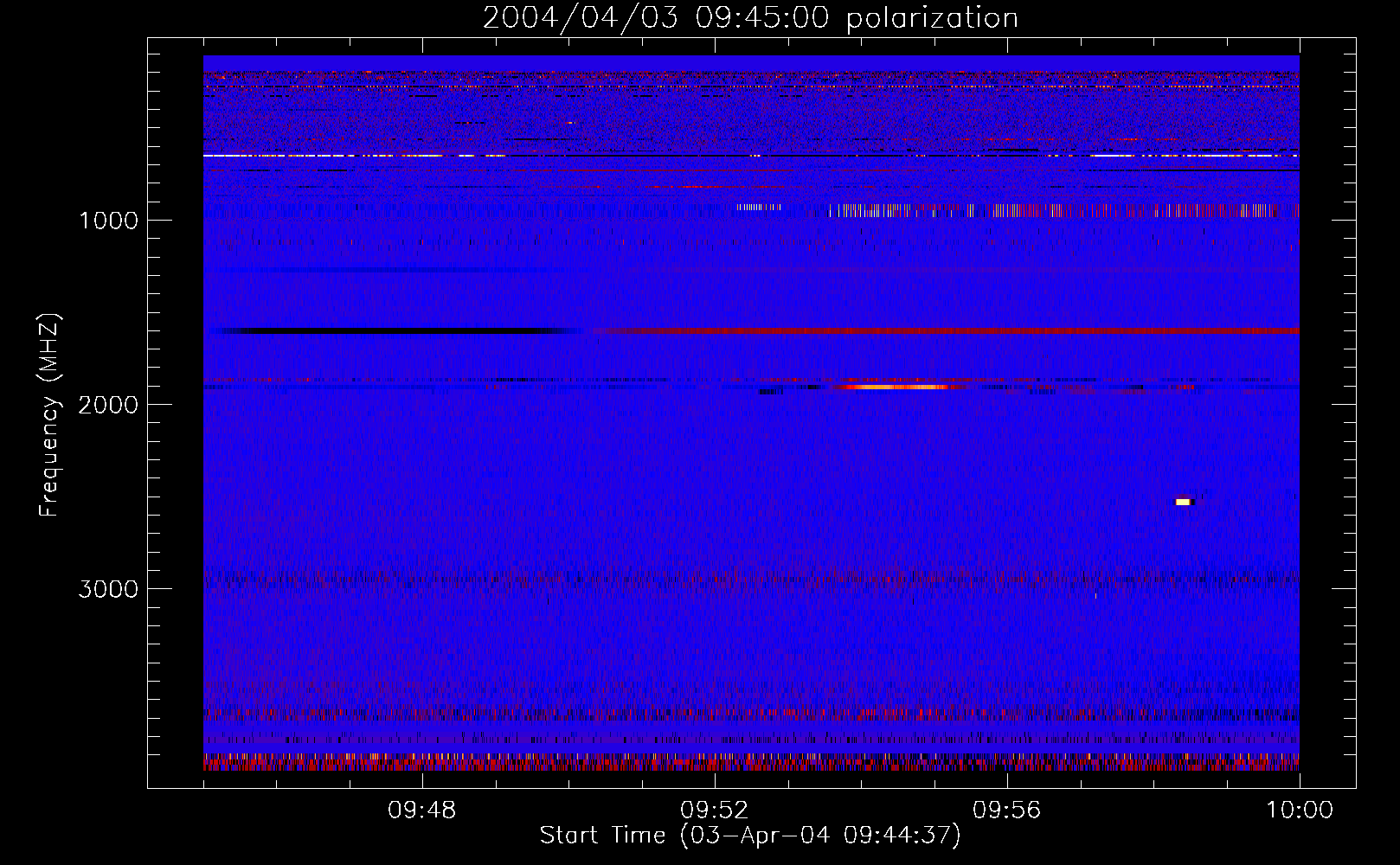Click the bright white burst near 2500 MHz
Image resolution: width=1400 pixels, height=865 pixels.
click(1184, 502)
